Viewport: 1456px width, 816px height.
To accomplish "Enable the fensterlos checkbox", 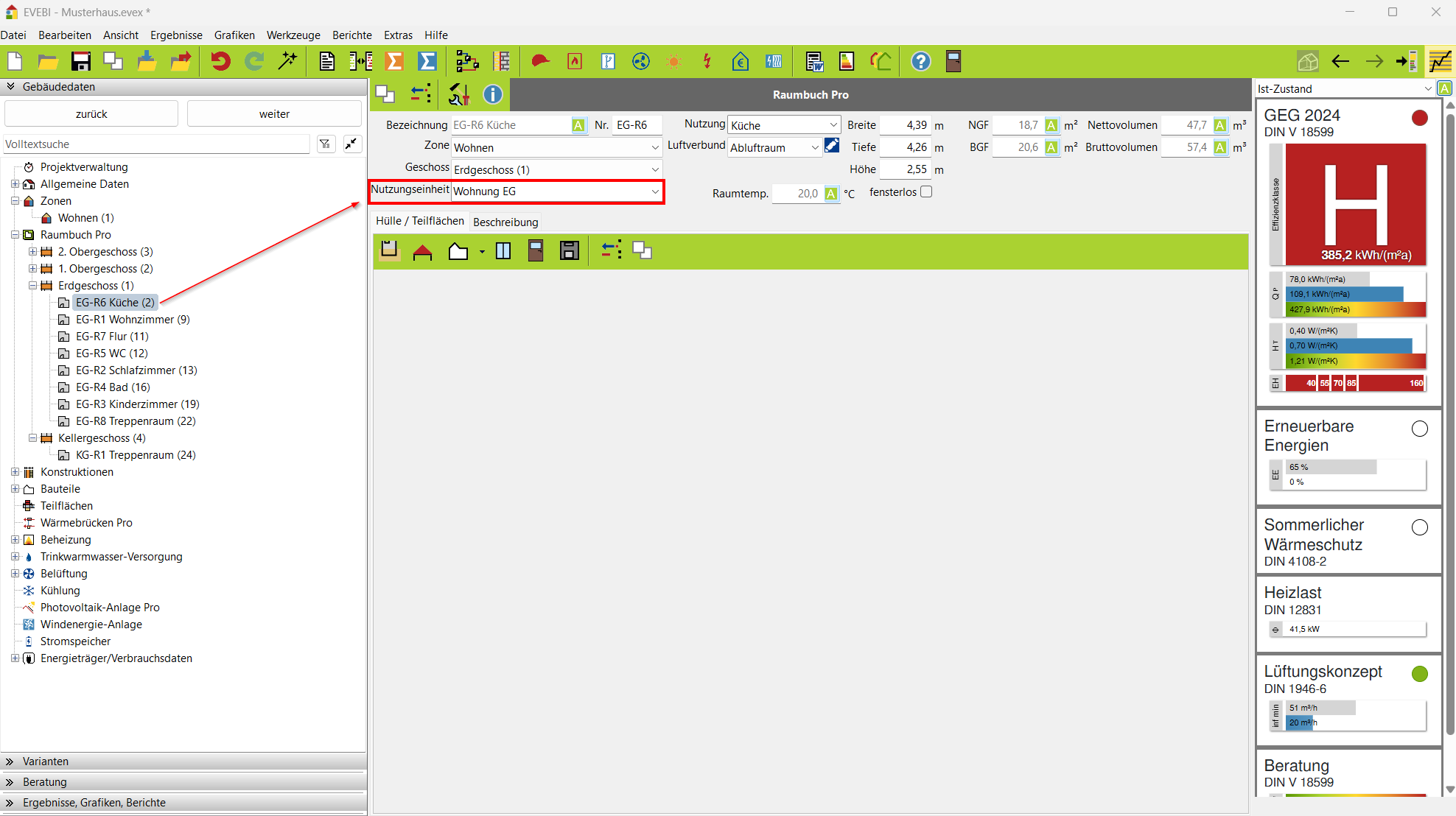I will coord(926,191).
